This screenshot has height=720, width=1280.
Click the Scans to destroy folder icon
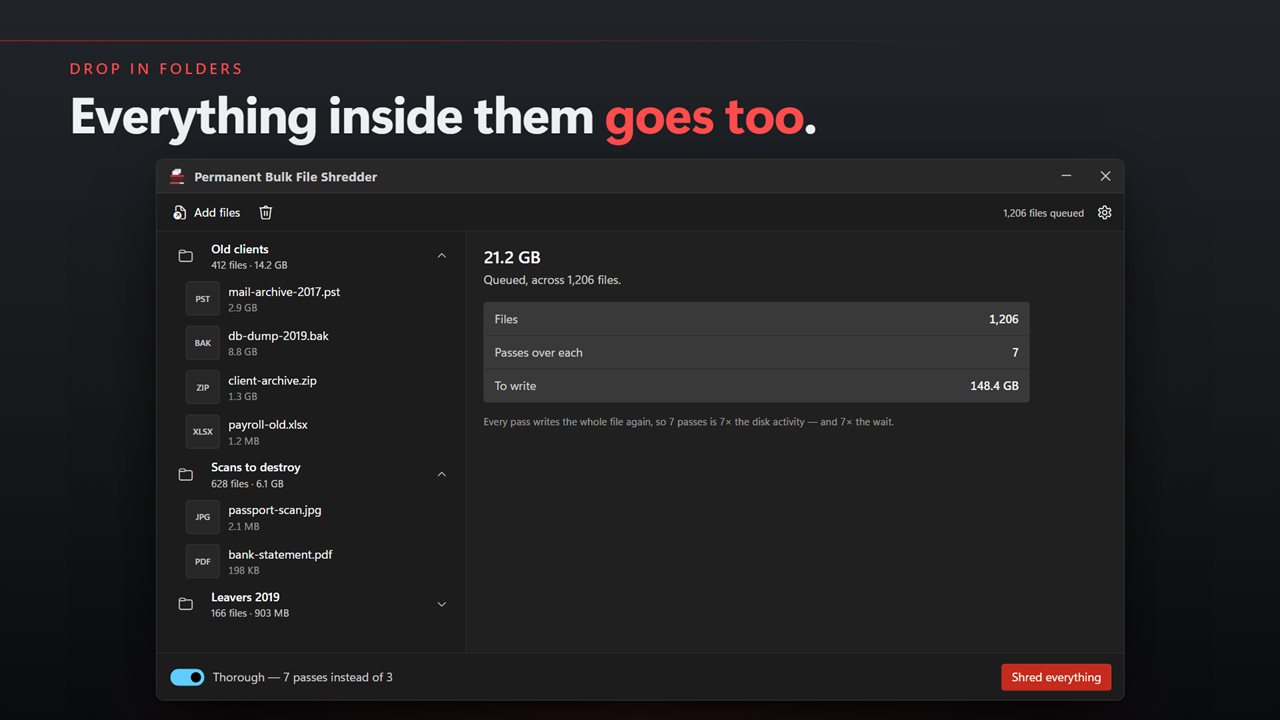pos(185,474)
